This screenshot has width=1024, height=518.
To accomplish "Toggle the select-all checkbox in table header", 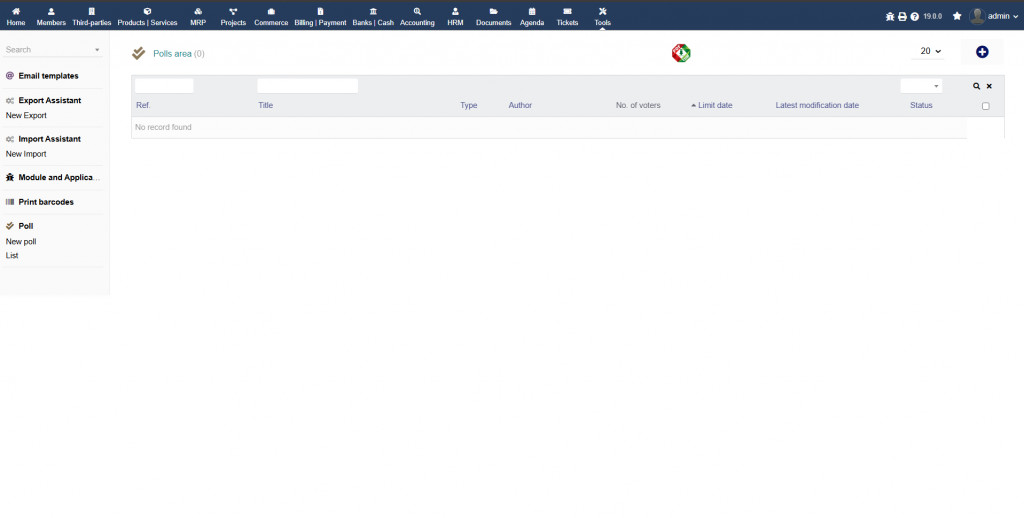I will click(x=985, y=106).
